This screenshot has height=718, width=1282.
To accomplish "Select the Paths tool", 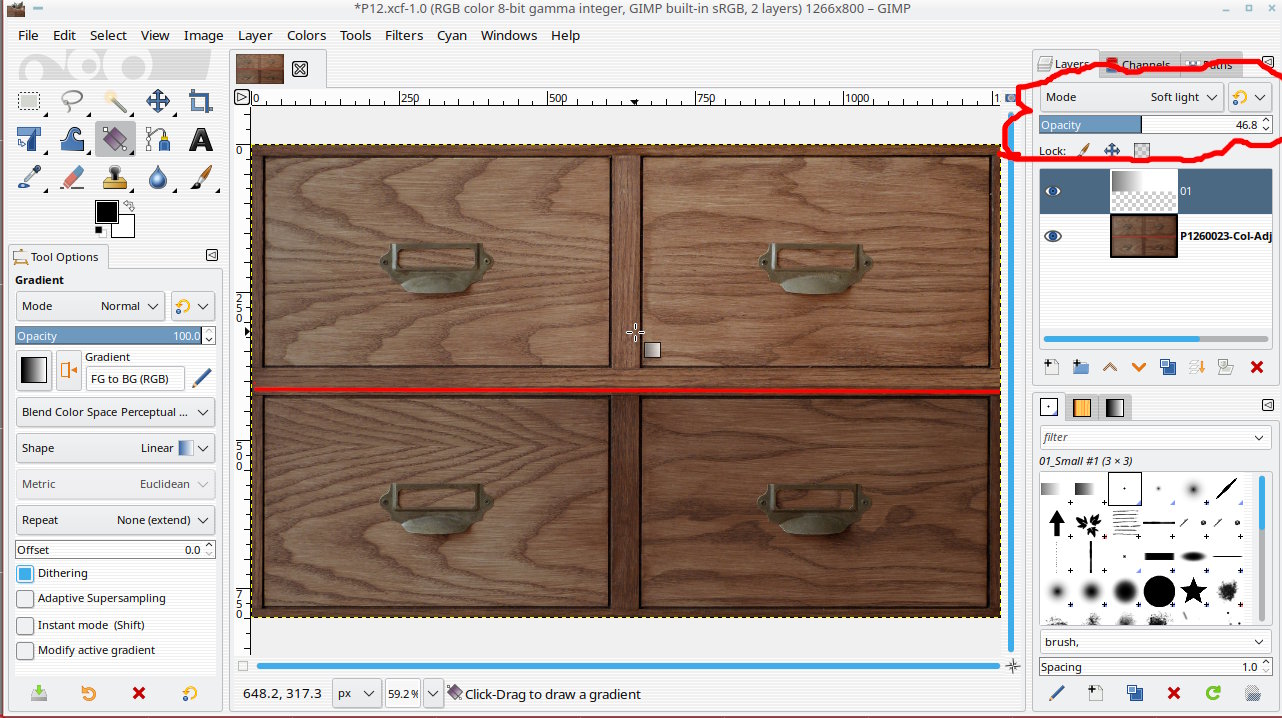I will [158, 139].
